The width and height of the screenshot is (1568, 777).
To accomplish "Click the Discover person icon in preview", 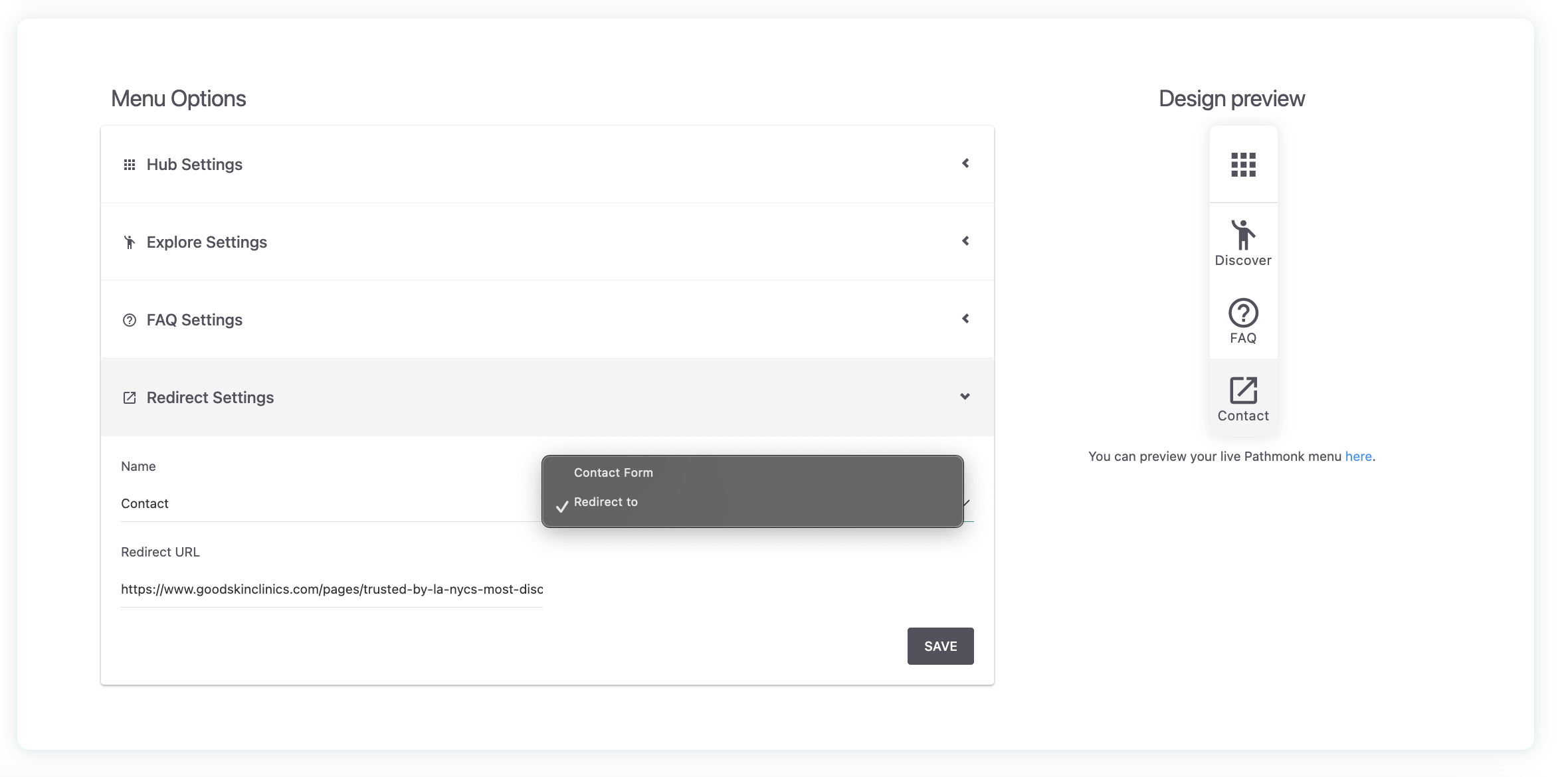I will (x=1243, y=234).
